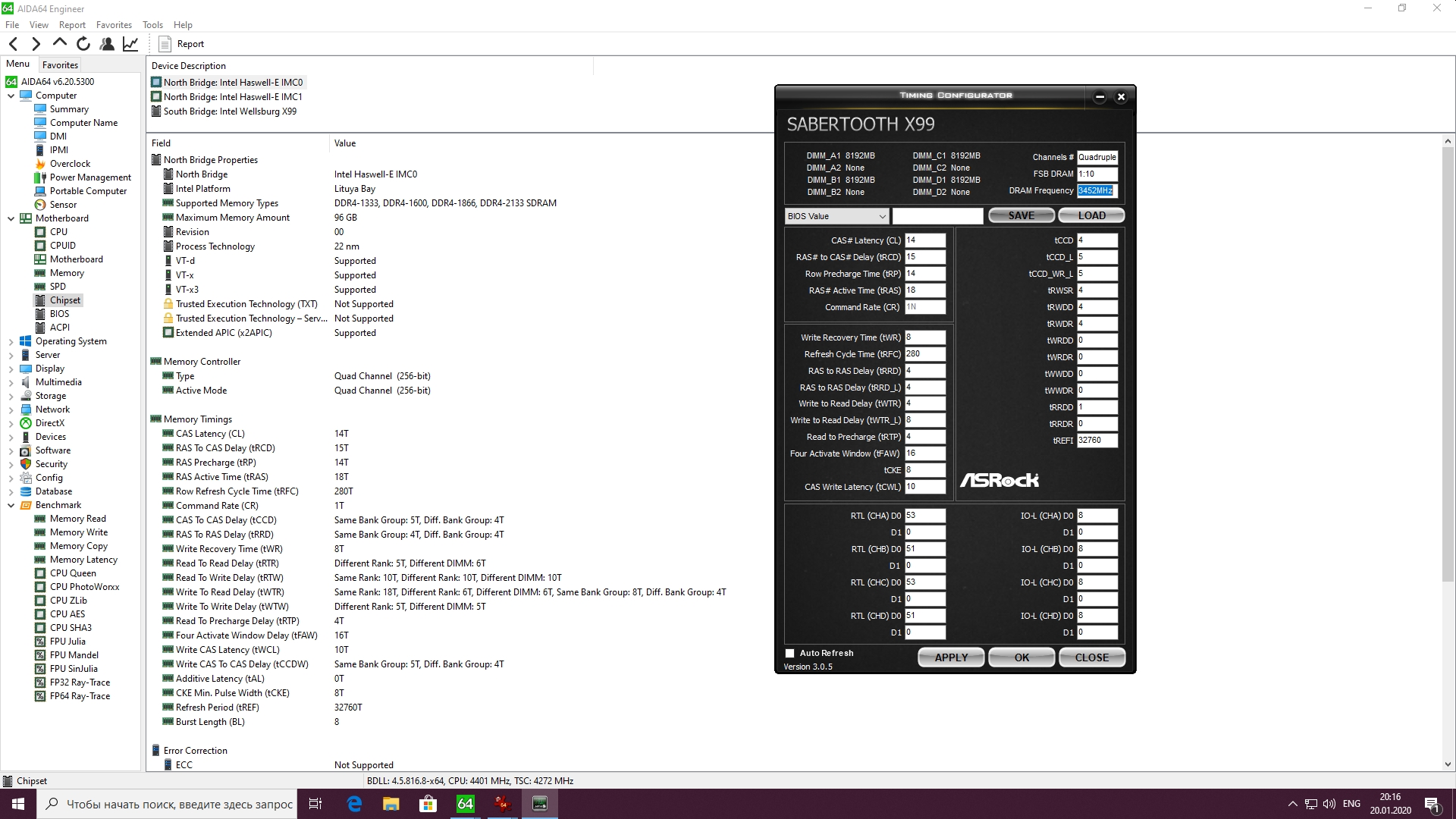The width and height of the screenshot is (1456, 819).
Task: Select North Bridge: Intel Haswell-E IMC1 entry
Action: 233,97
